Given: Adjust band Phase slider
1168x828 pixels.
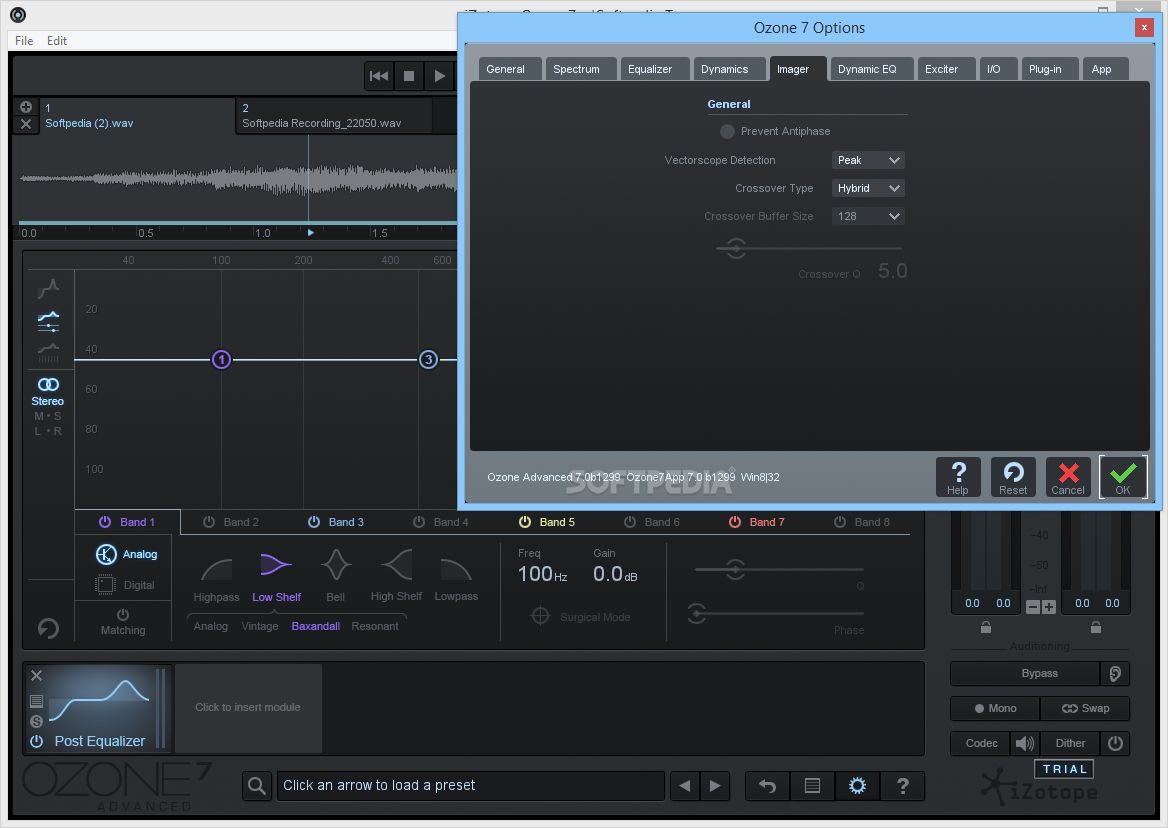Looking at the screenshot, I should coord(696,614).
